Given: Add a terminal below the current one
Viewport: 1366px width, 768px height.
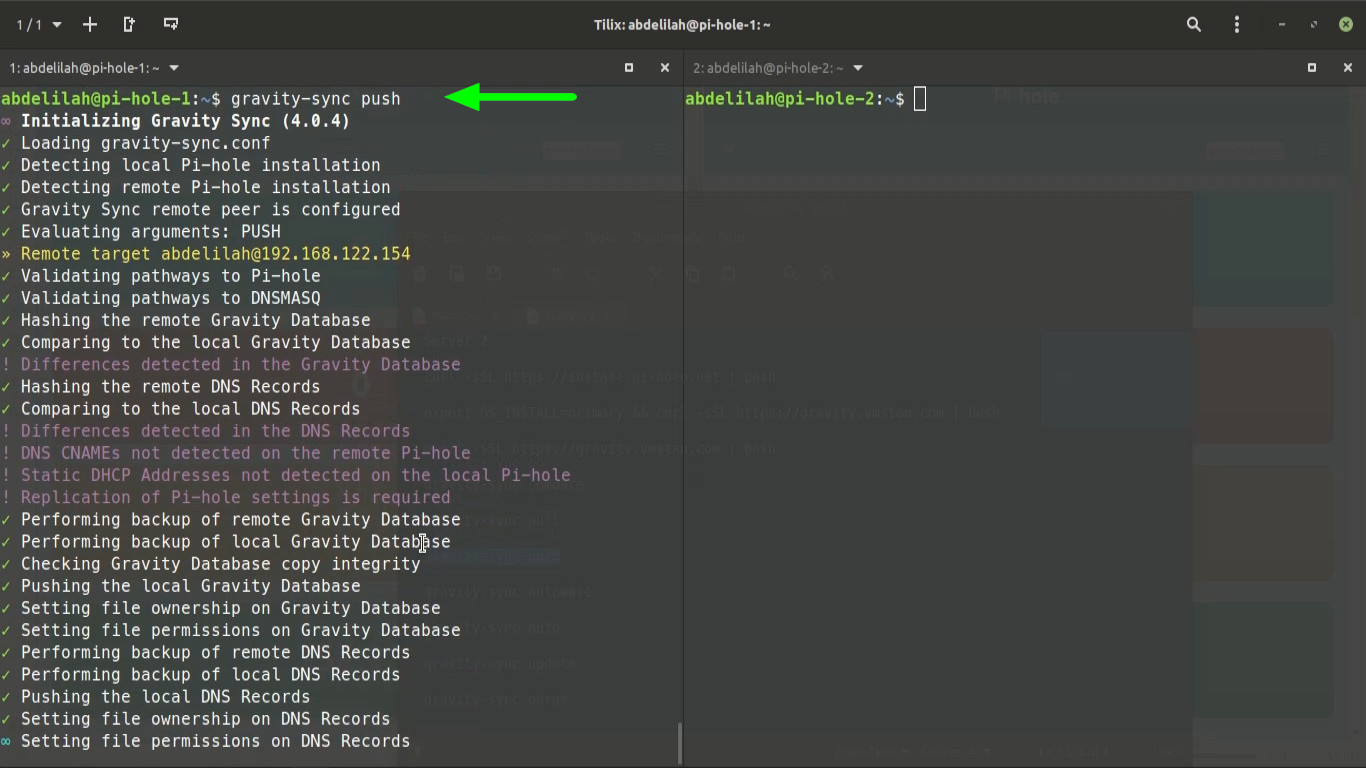Looking at the screenshot, I should 171,24.
